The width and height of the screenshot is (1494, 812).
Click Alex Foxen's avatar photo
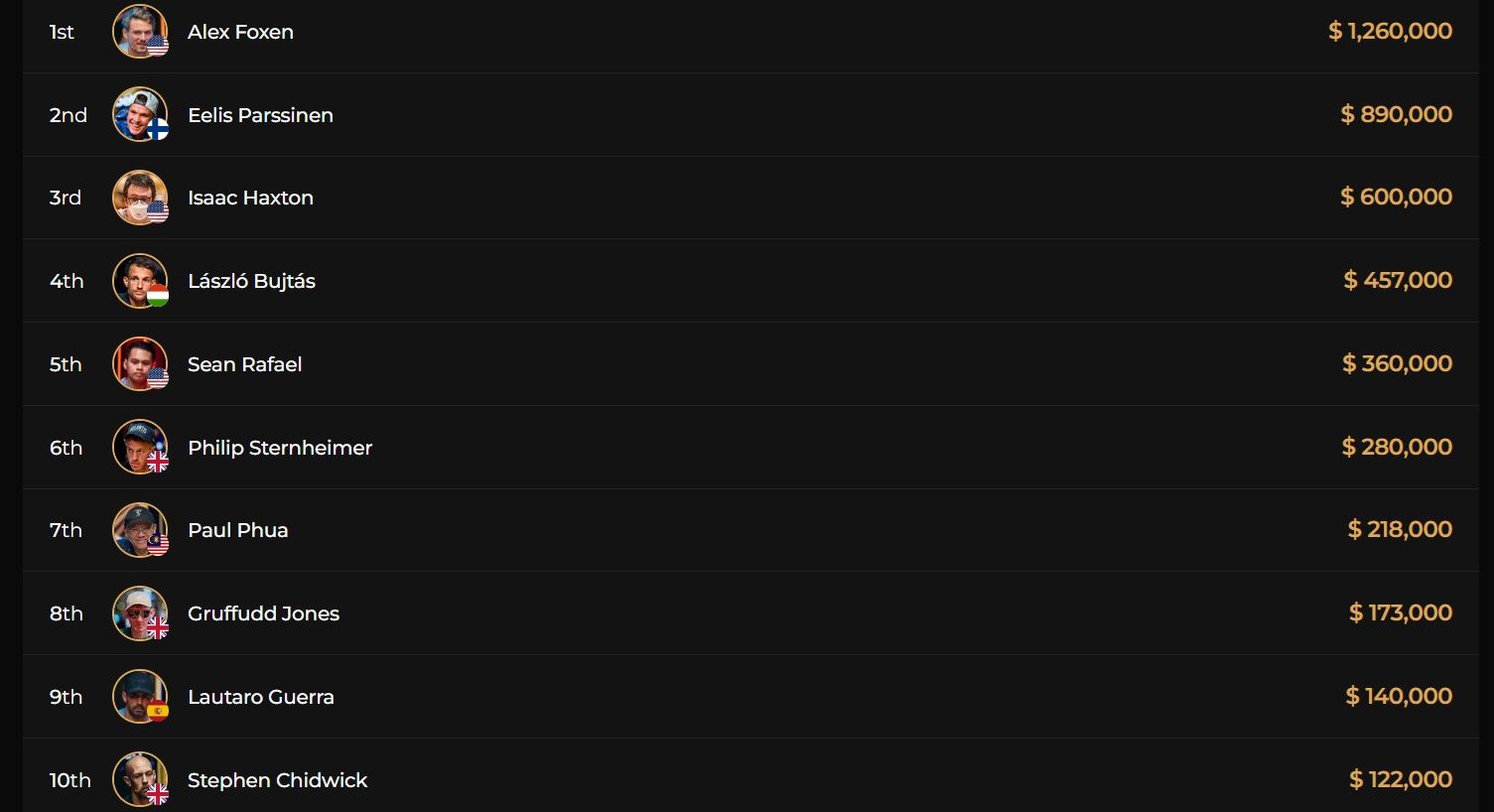139,32
